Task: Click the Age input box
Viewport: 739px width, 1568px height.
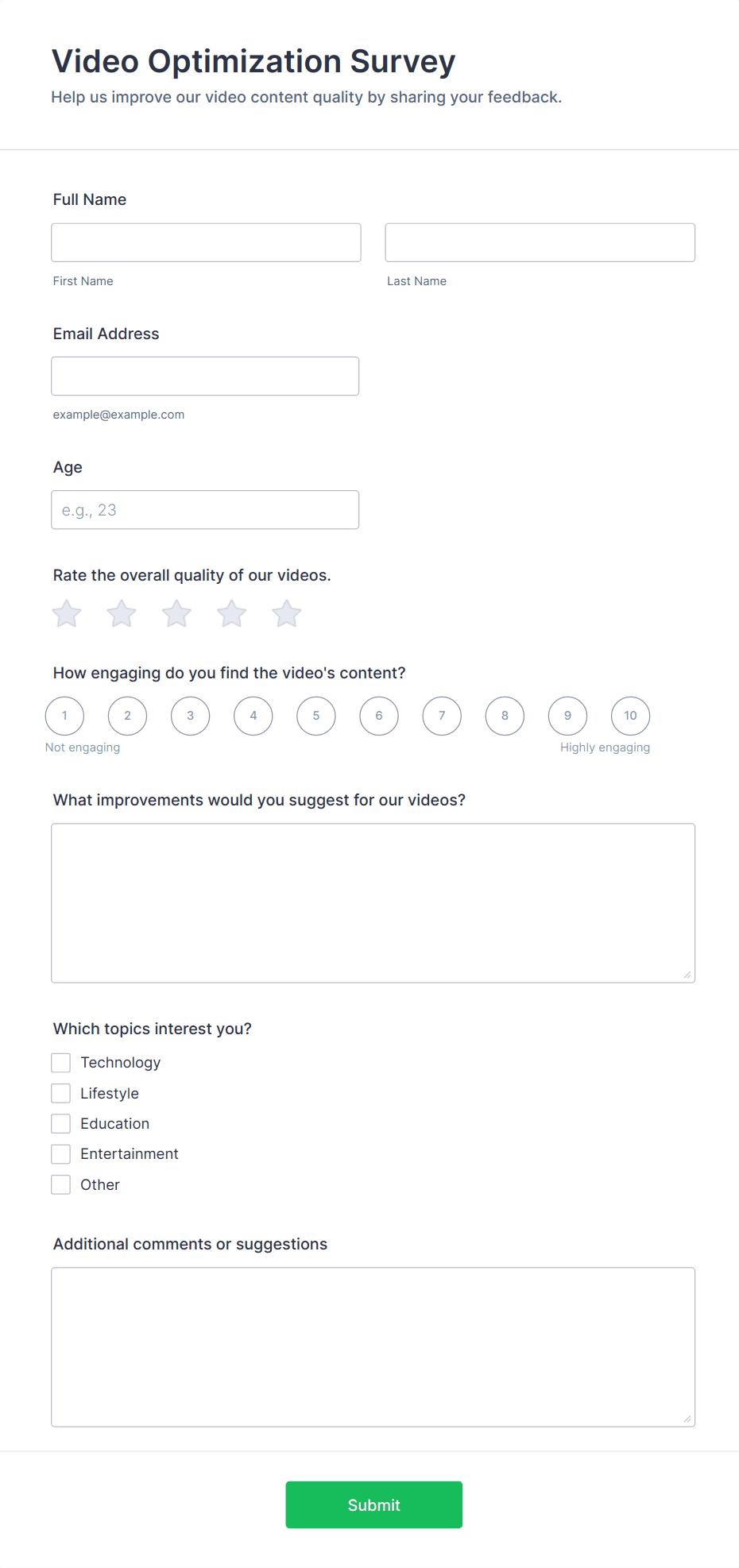Action: click(205, 510)
